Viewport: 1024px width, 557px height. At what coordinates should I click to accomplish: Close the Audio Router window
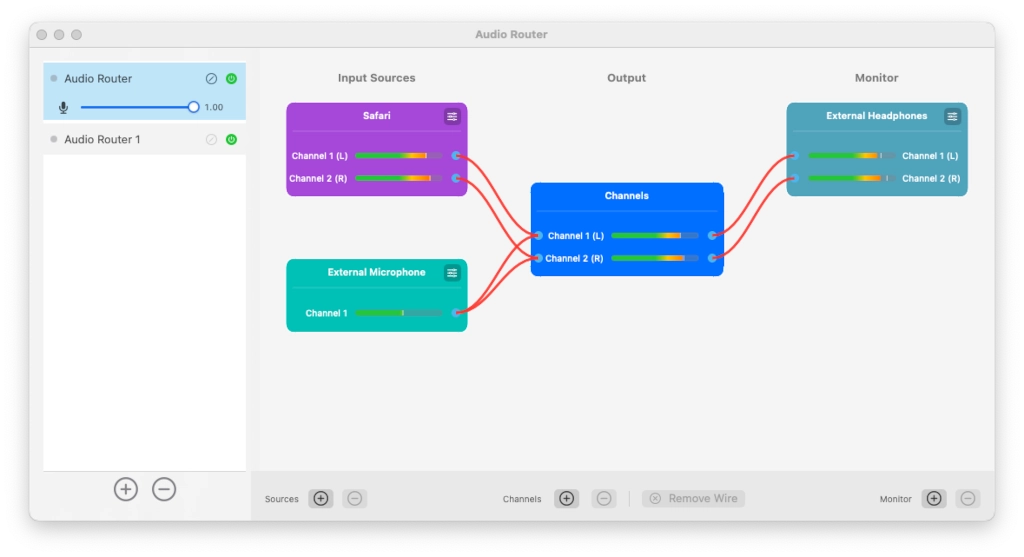pos(42,35)
